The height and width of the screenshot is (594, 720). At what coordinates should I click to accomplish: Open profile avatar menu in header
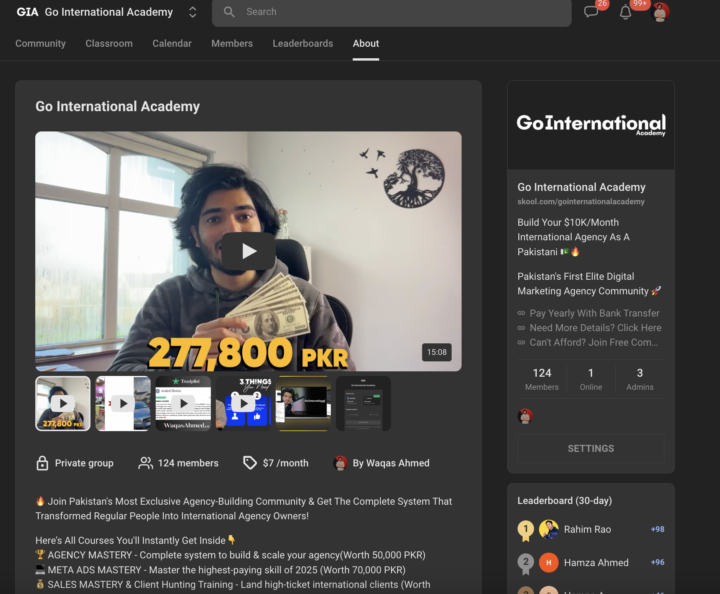coord(660,12)
